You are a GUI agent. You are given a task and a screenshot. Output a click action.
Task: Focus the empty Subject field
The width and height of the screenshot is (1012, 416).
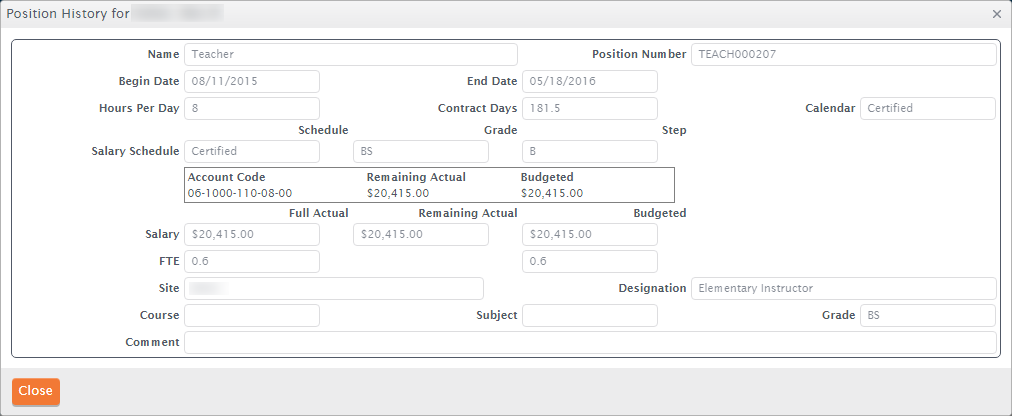(589, 315)
